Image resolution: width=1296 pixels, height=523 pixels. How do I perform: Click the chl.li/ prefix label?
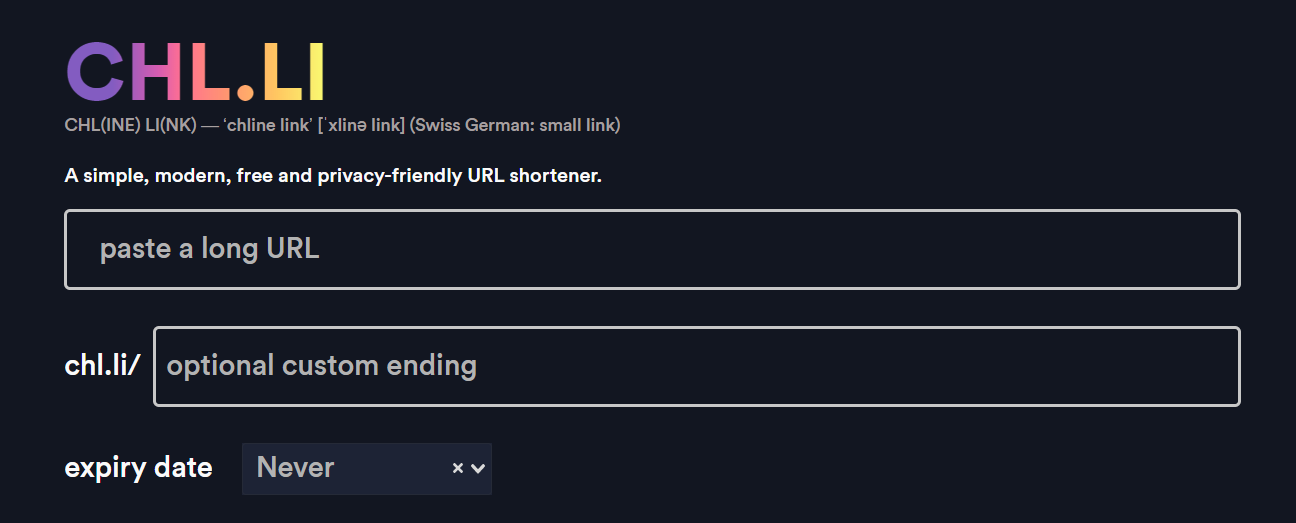click(102, 366)
